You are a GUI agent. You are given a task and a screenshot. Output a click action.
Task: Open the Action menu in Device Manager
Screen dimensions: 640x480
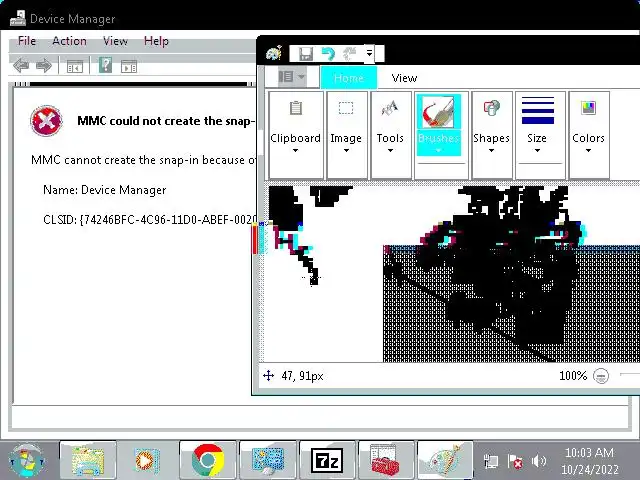(69, 41)
